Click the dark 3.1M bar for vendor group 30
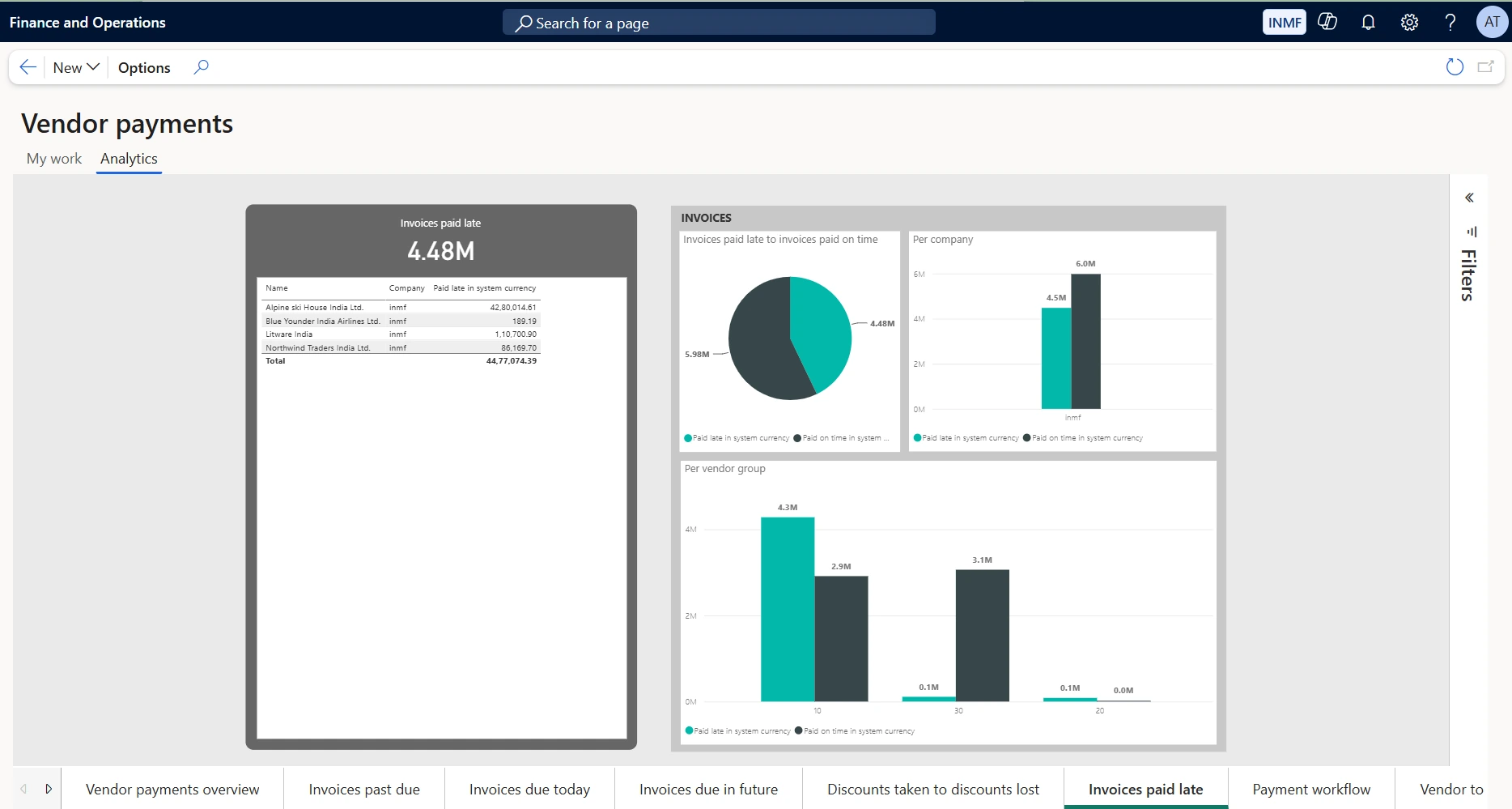Image resolution: width=1512 pixels, height=809 pixels. (983, 636)
